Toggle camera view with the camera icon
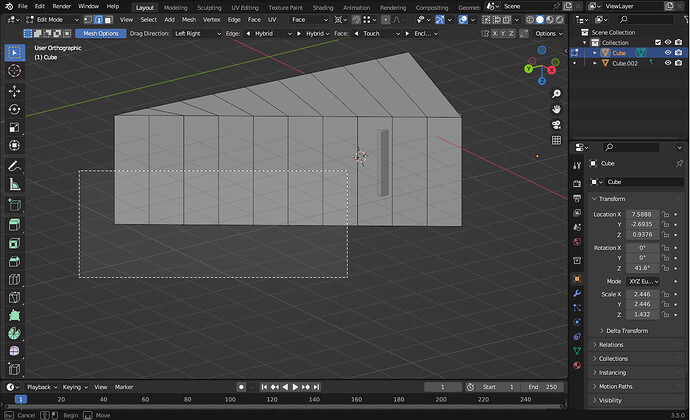 tap(557, 125)
